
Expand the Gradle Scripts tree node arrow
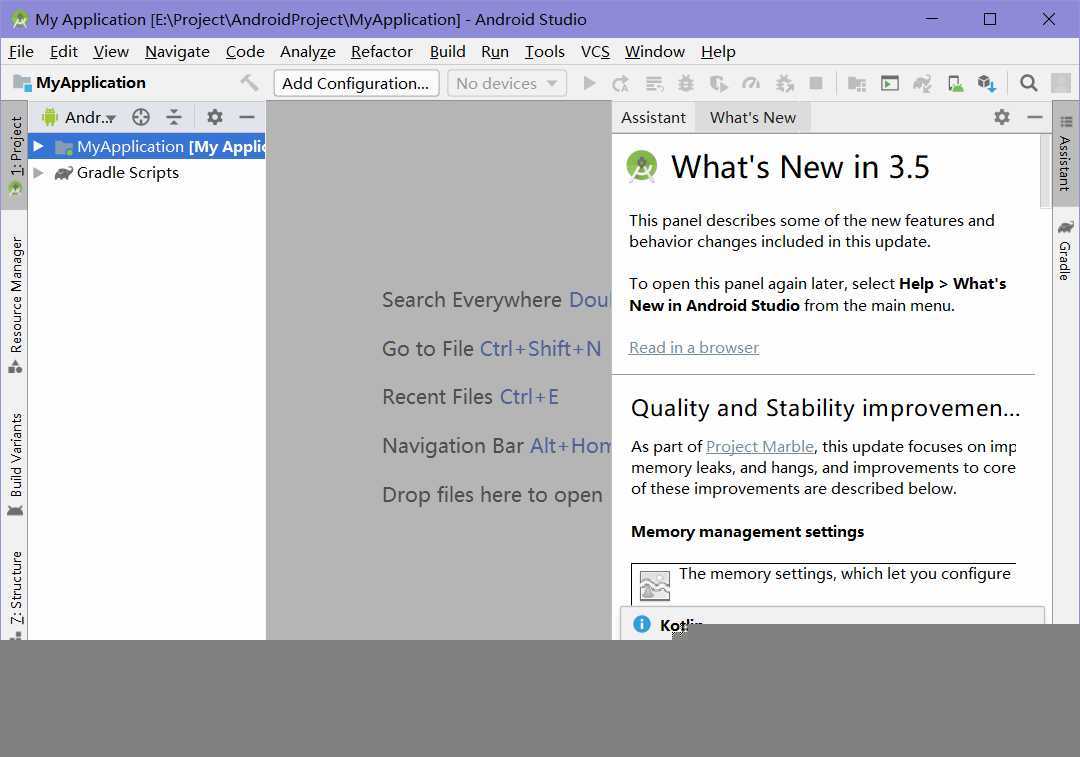(39, 172)
